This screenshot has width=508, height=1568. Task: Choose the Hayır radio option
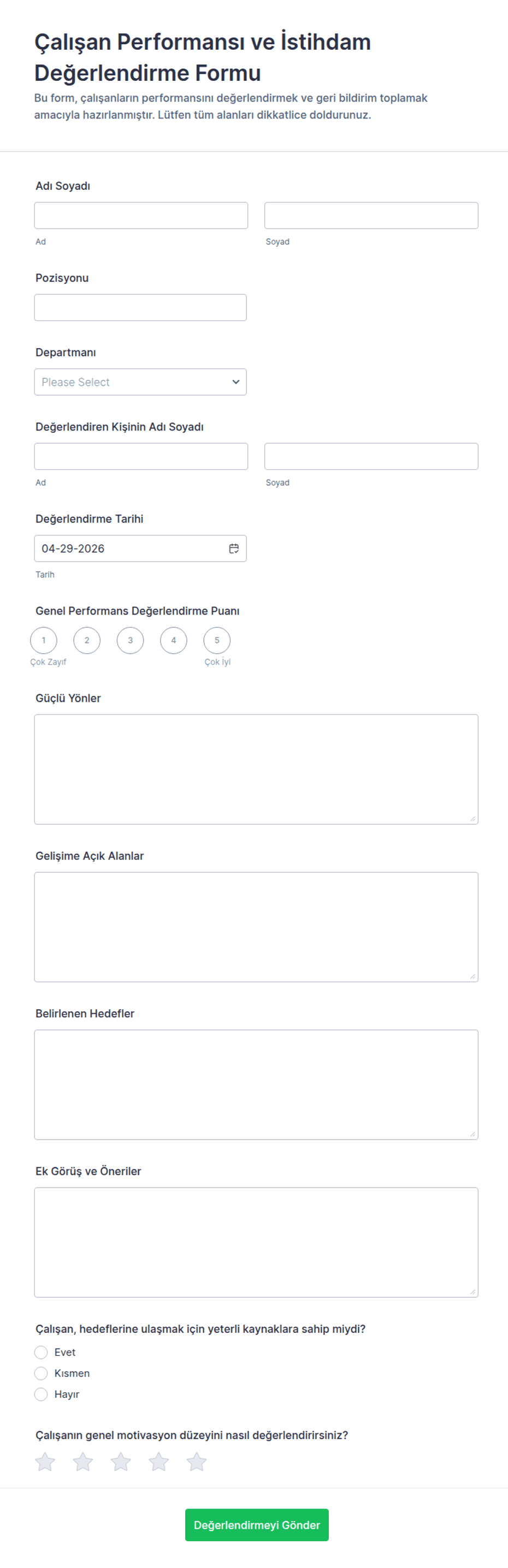coord(41,1394)
